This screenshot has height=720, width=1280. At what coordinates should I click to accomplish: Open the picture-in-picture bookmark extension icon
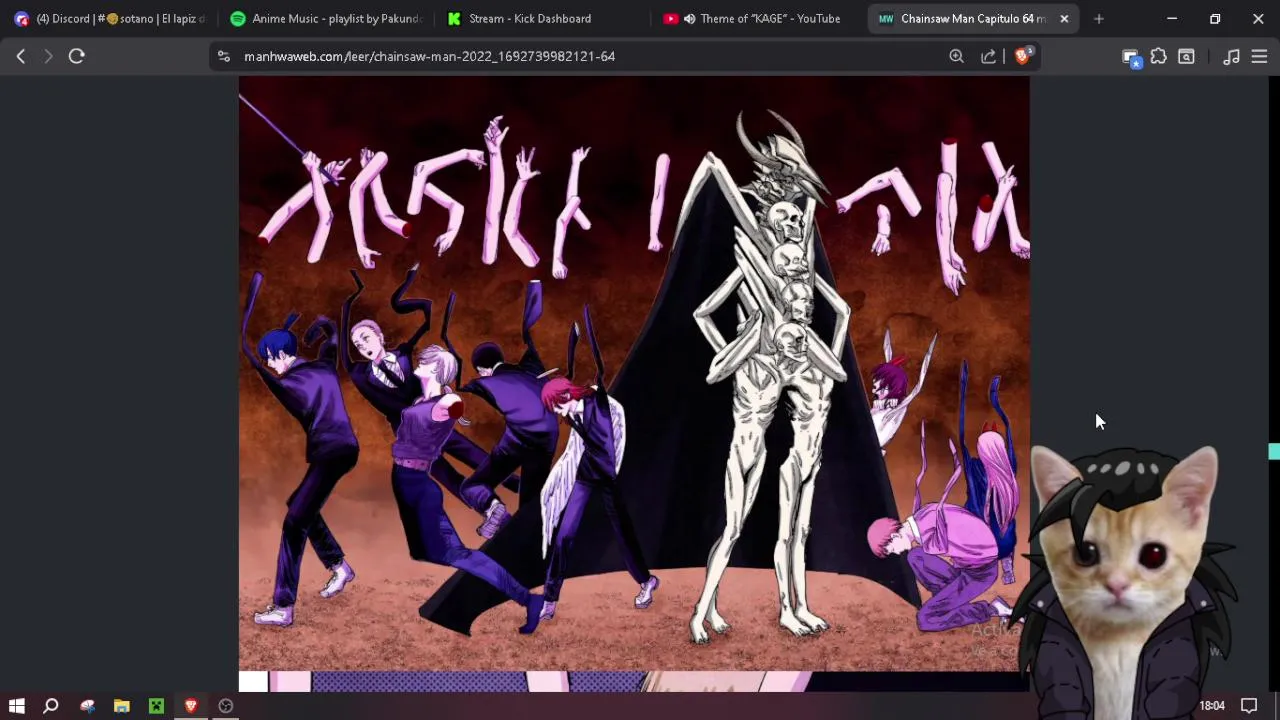tap(1131, 57)
